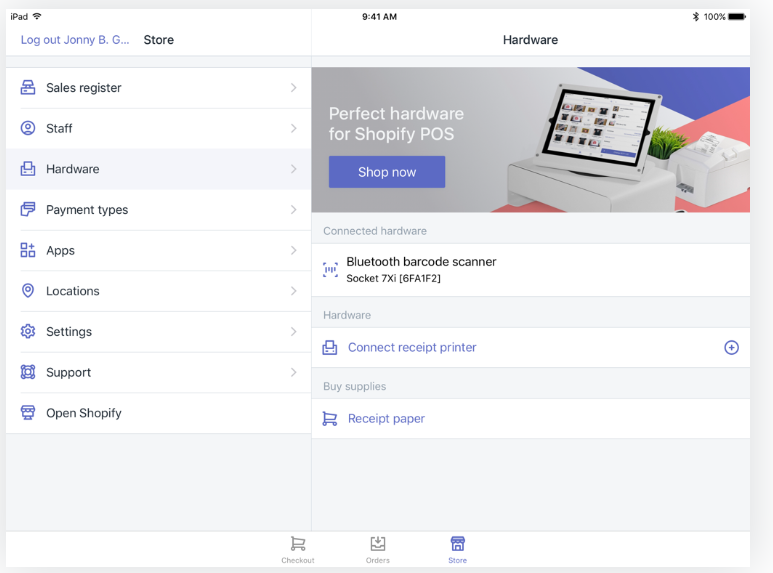Expand Sales register with its chevron

(x=293, y=88)
